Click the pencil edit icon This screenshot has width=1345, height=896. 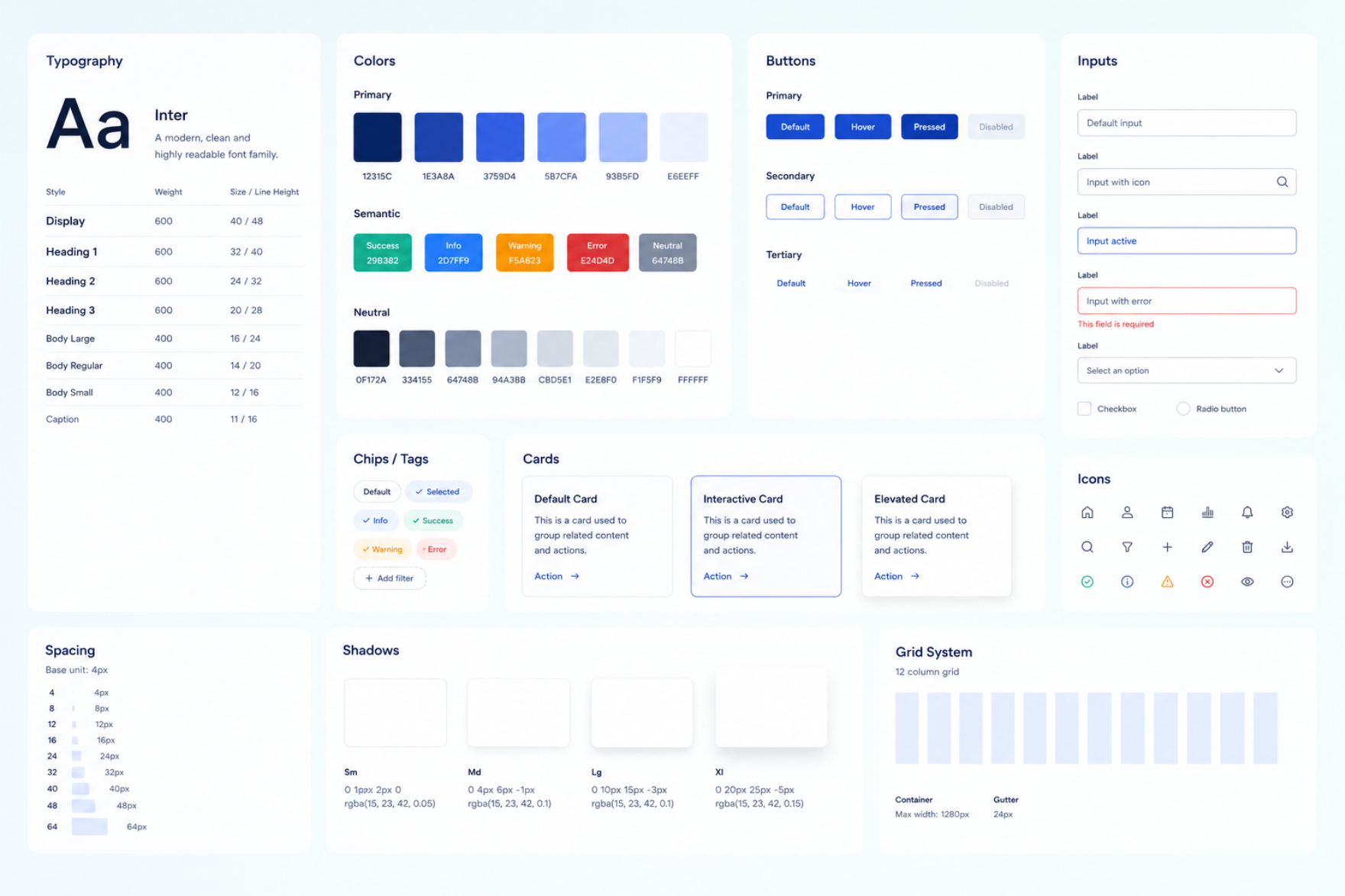point(1207,547)
